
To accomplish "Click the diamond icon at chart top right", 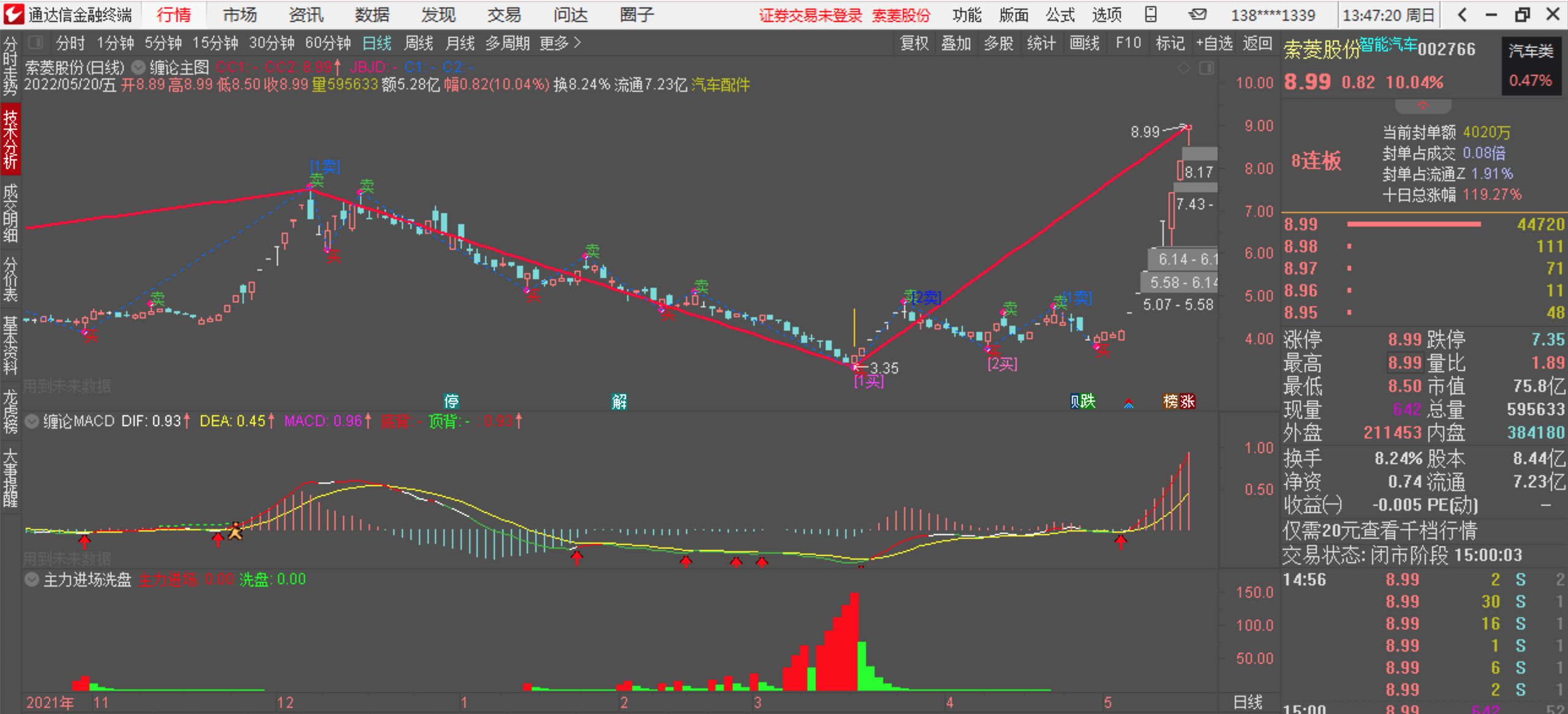I will [x=1183, y=69].
